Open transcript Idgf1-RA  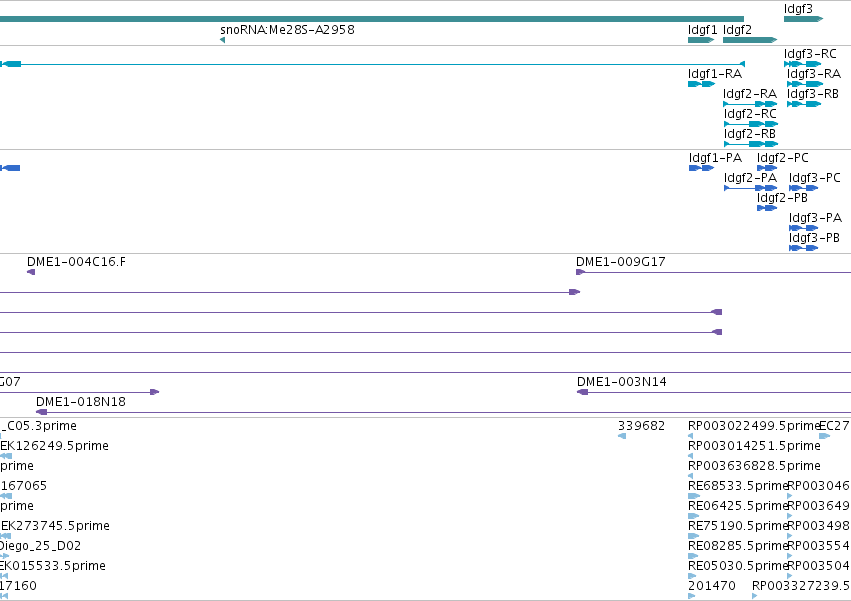pyautogui.click(x=701, y=84)
